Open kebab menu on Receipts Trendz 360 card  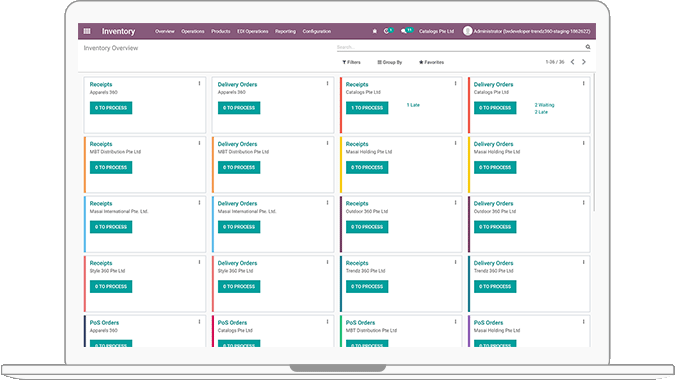(x=455, y=262)
